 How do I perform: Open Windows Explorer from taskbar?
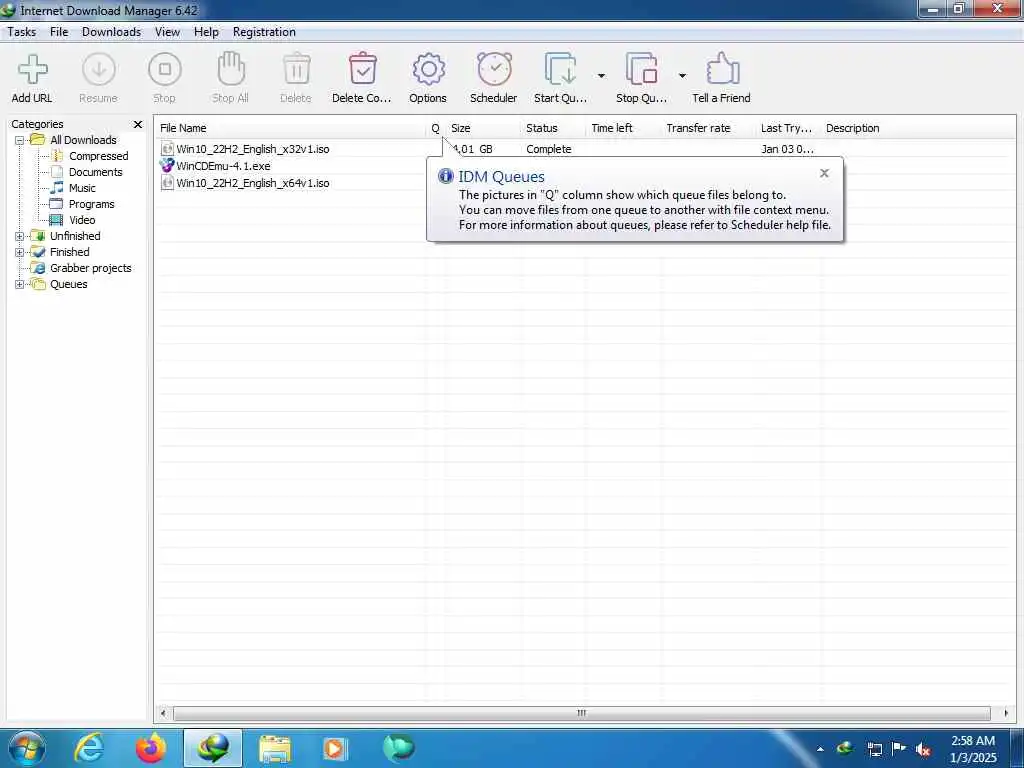275,748
